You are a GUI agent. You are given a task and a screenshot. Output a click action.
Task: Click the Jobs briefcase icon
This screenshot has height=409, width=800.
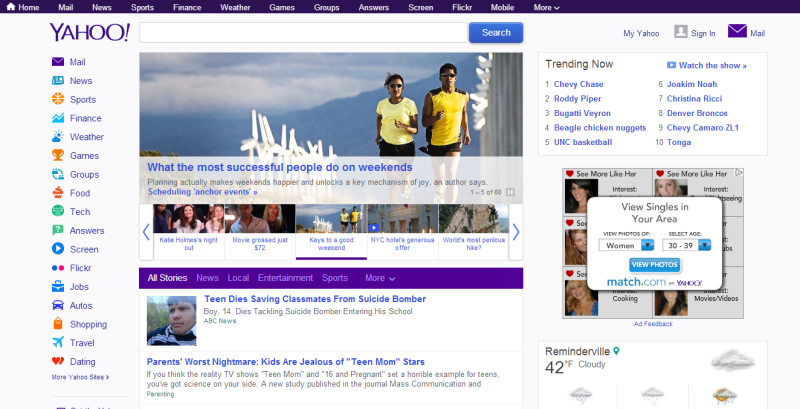[x=58, y=286]
